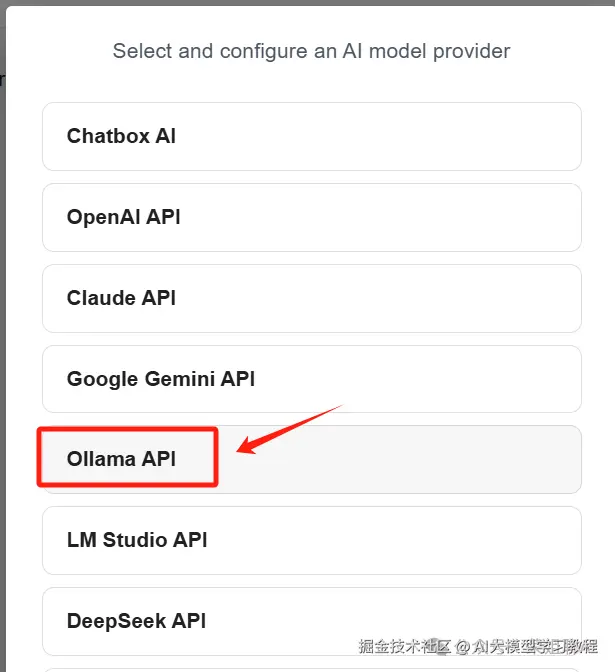Click the red highlight box around Ollama API
Image resolution: width=615 pixels, height=672 pixels.
[127, 431]
